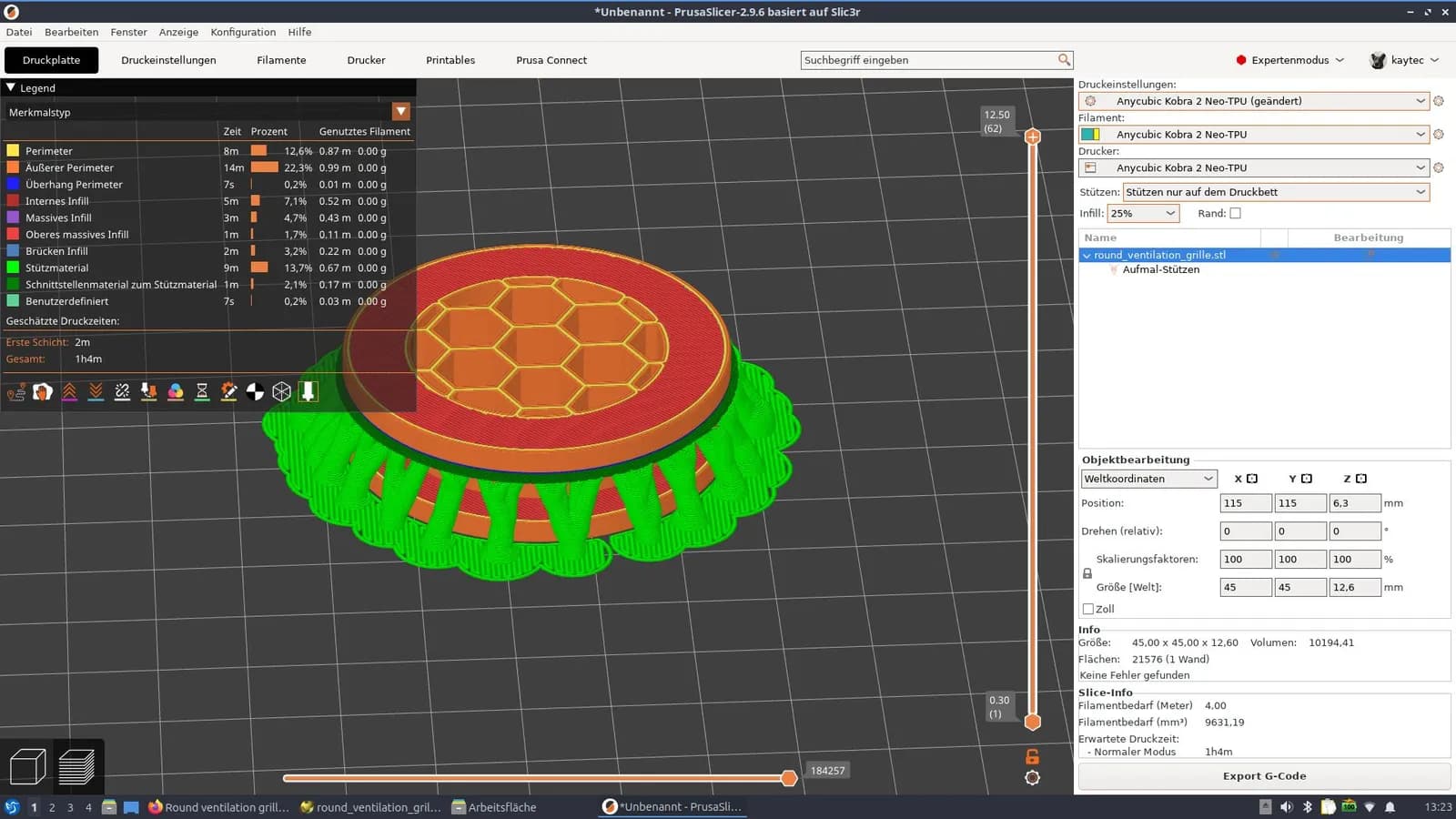
Task: Click the orange lock icon by vertical slider
Action: pos(1032,756)
